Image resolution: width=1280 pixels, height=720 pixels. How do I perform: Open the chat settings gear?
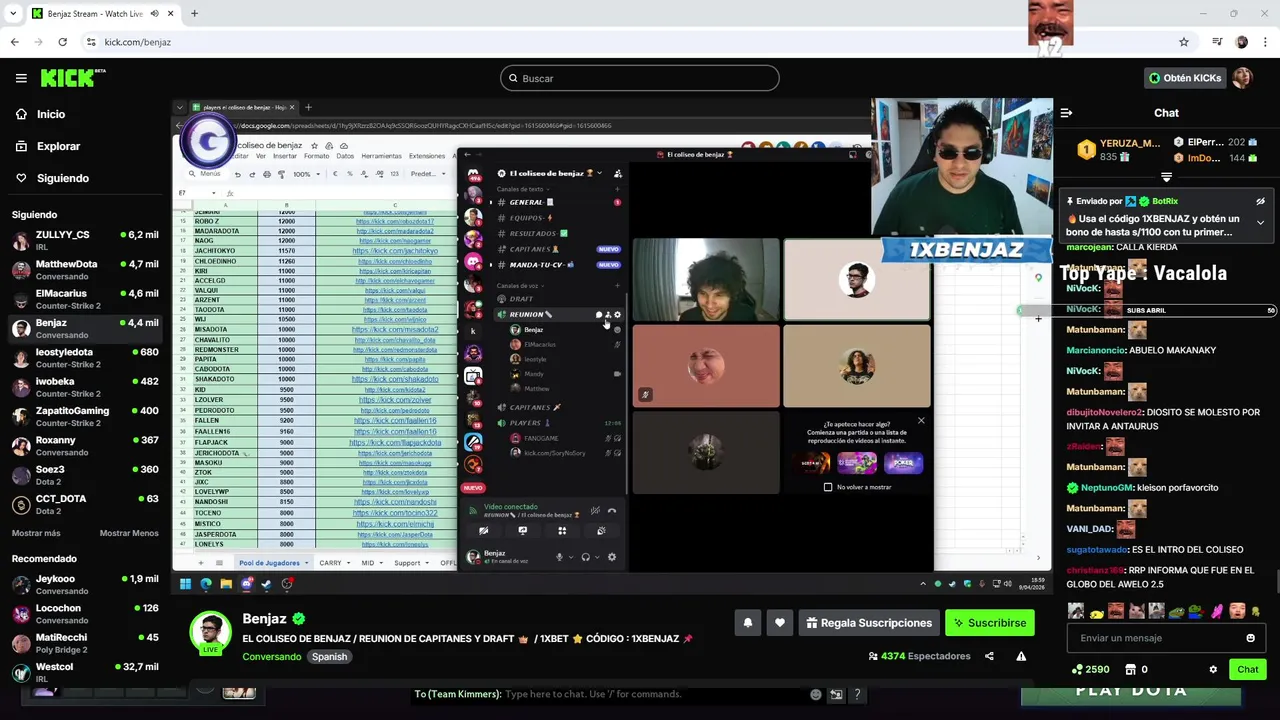coord(1213,669)
